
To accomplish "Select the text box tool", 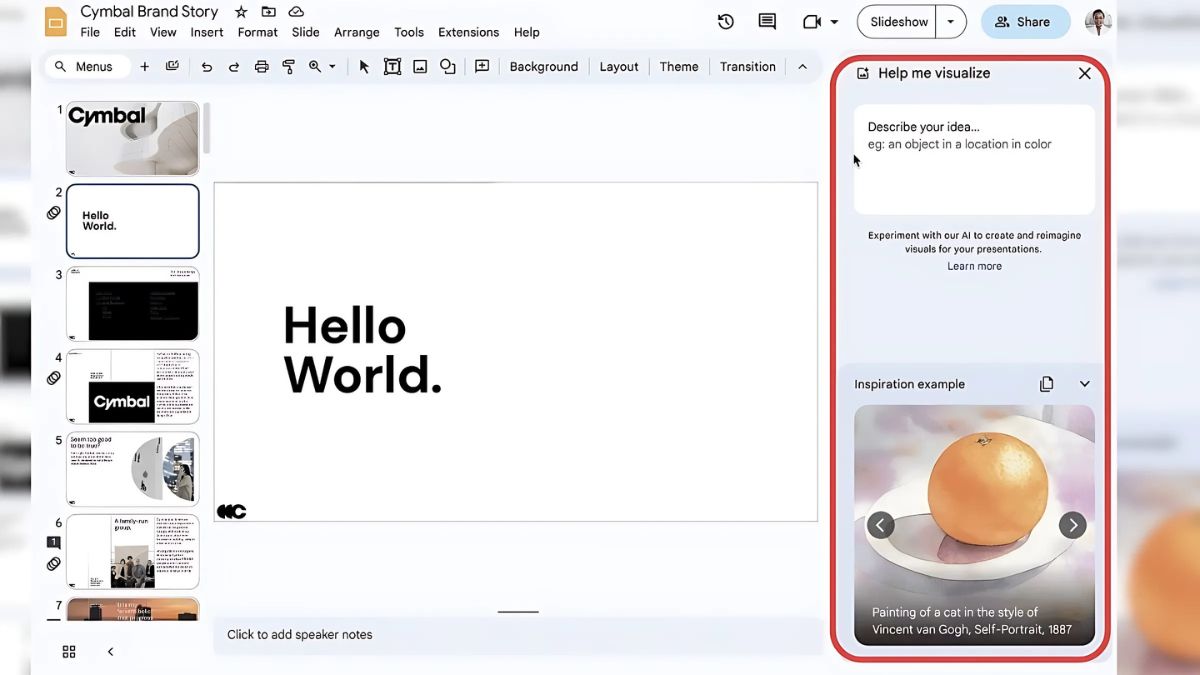I will coord(392,67).
